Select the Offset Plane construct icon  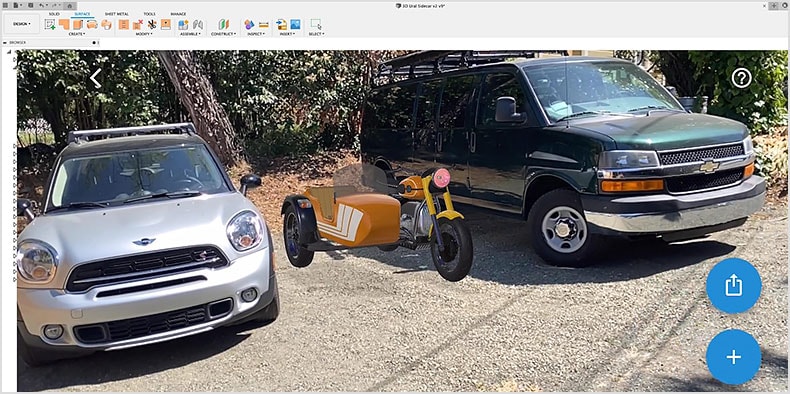coord(224,24)
